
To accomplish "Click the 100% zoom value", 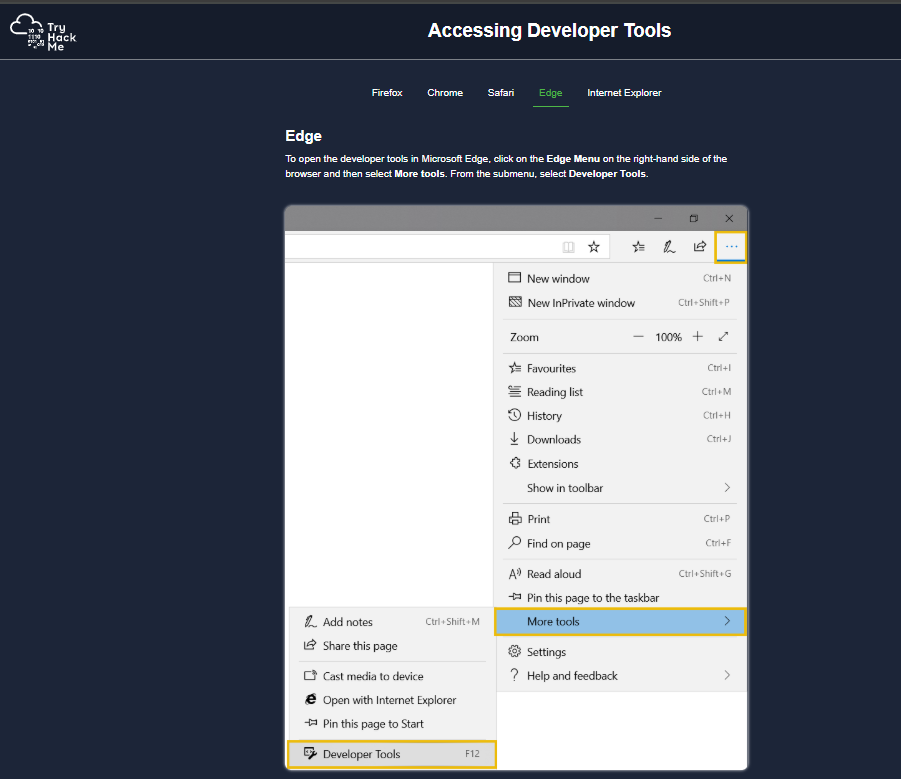I will 668,337.
